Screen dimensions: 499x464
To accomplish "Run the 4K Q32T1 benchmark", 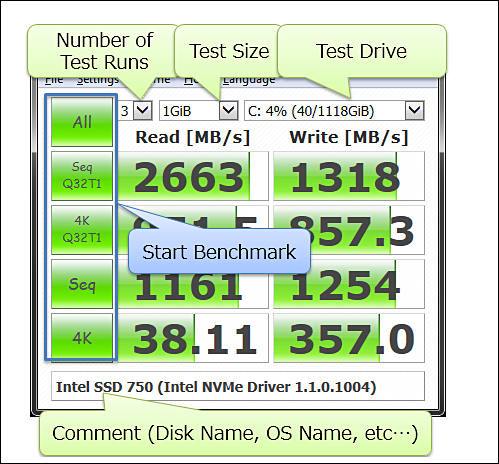I will point(82,230).
